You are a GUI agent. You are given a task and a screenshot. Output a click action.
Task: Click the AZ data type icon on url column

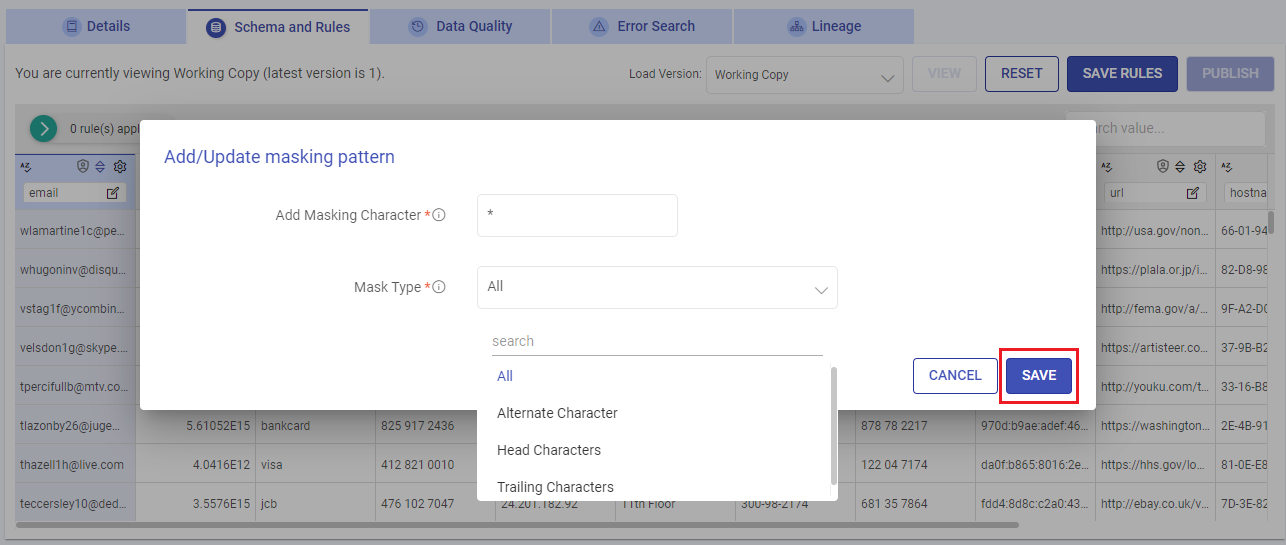pyautogui.click(x=1107, y=166)
